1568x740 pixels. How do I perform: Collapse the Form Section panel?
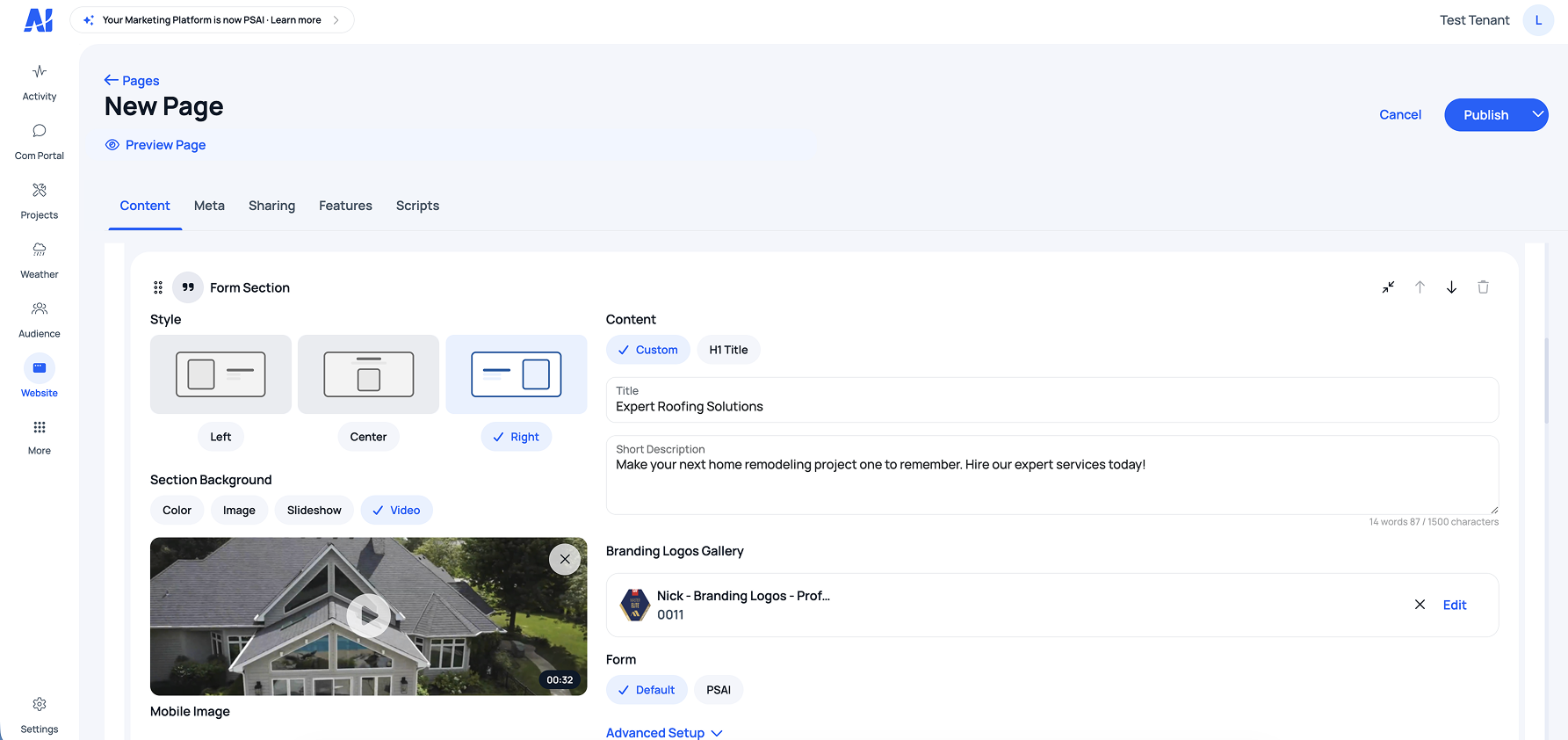tap(1388, 287)
